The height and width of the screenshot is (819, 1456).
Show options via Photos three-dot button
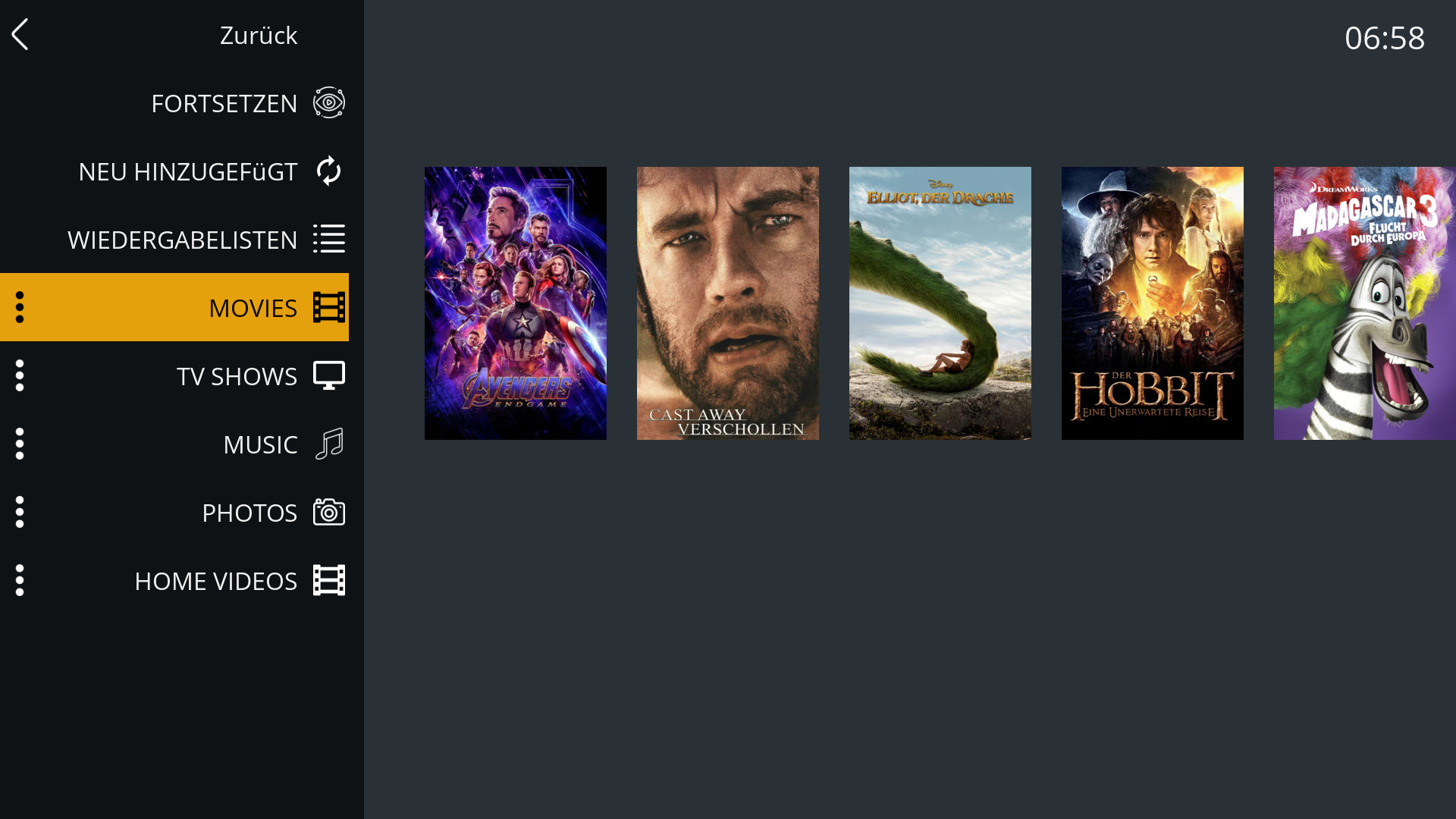pyautogui.click(x=20, y=512)
